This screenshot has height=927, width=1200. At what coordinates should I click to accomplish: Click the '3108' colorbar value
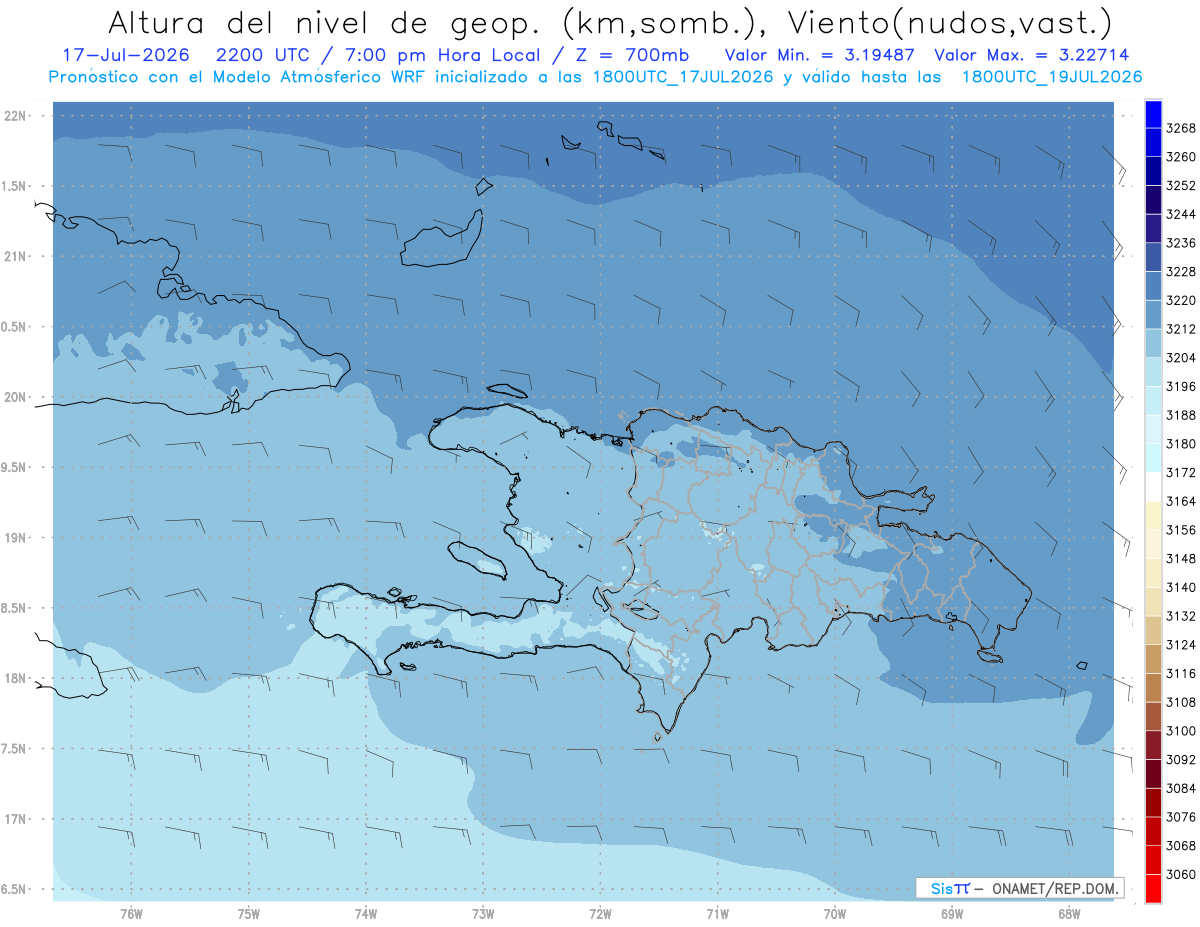[1181, 703]
